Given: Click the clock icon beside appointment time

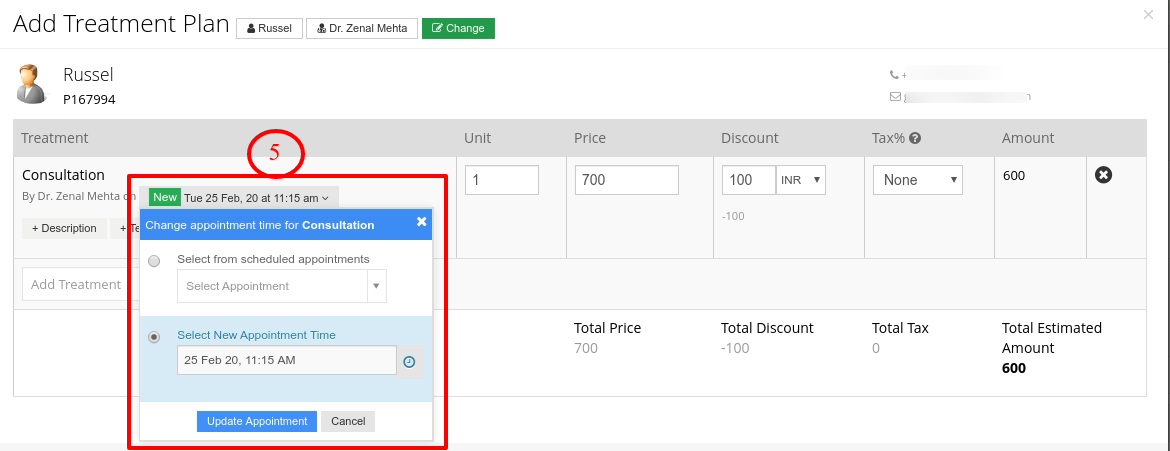Looking at the screenshot, I should coord(410,362).
